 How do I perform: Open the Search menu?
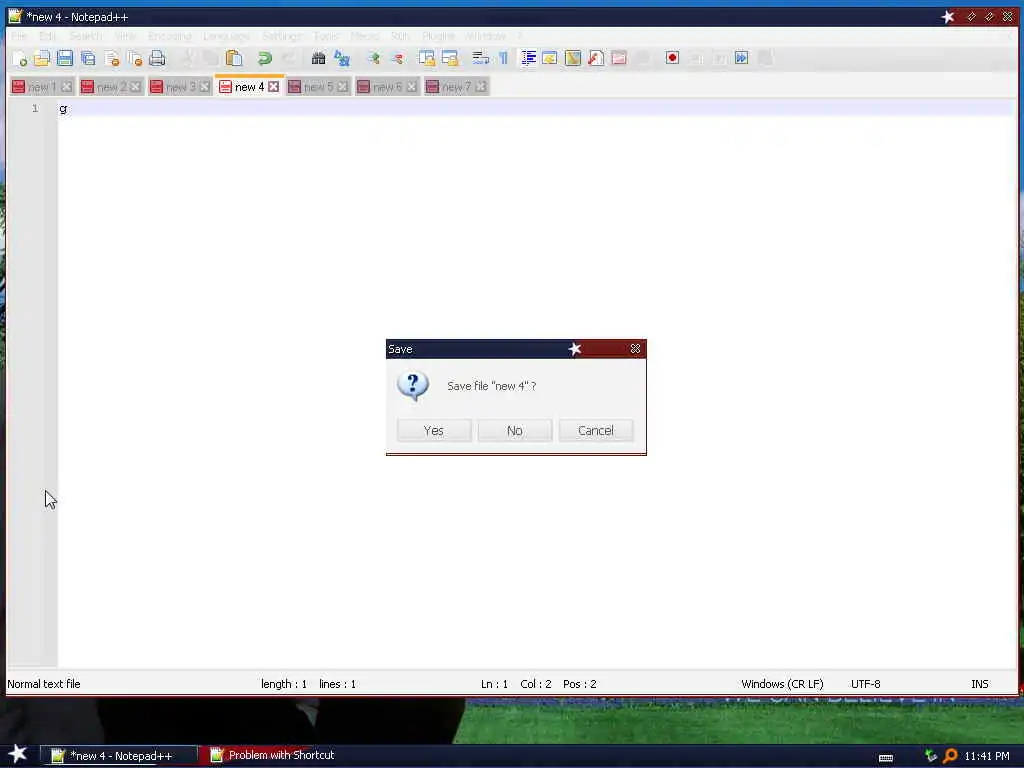coord(86,36)
